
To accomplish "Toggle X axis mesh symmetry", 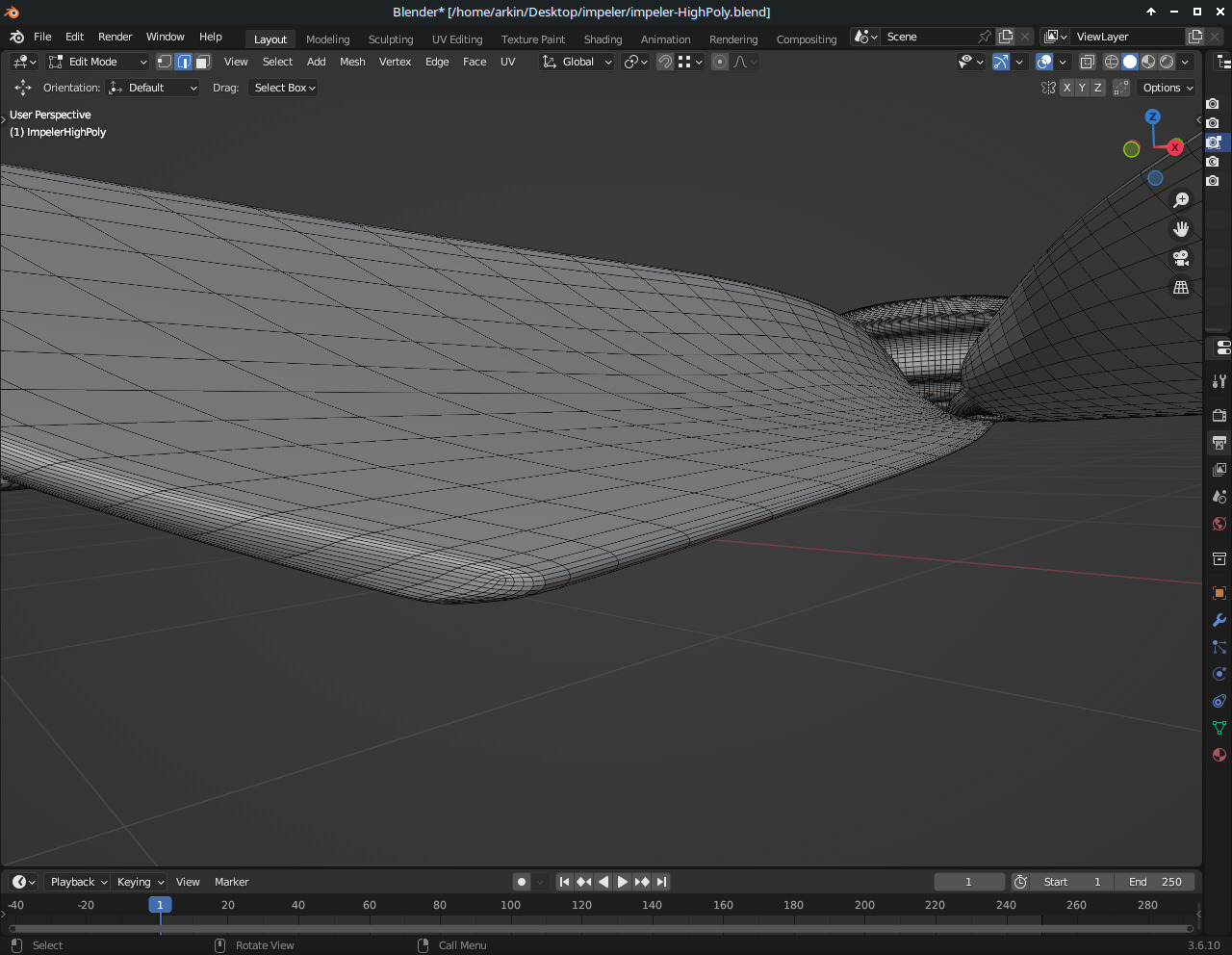I will pyautogui.click(x=1066, y=88).
